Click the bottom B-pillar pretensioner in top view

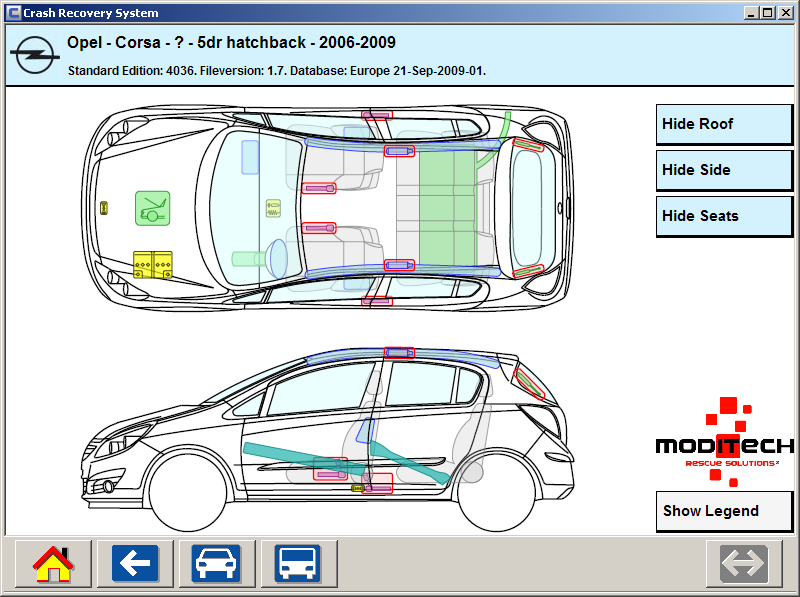(x=377, y=301)
